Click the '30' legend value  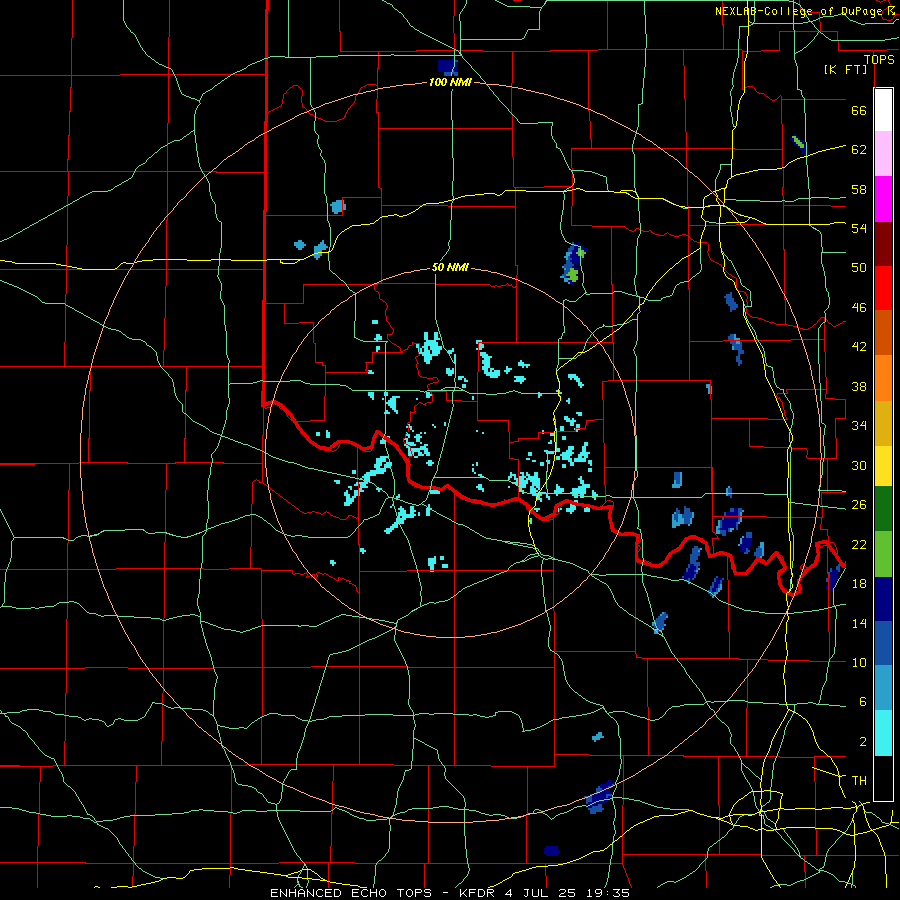(859, 465)
